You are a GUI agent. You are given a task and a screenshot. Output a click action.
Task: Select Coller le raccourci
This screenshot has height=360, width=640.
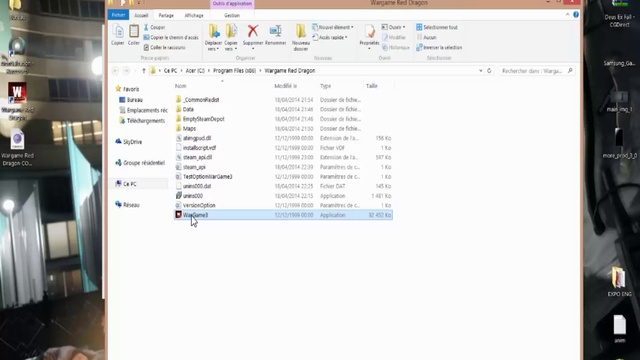[x=164, y=48]
